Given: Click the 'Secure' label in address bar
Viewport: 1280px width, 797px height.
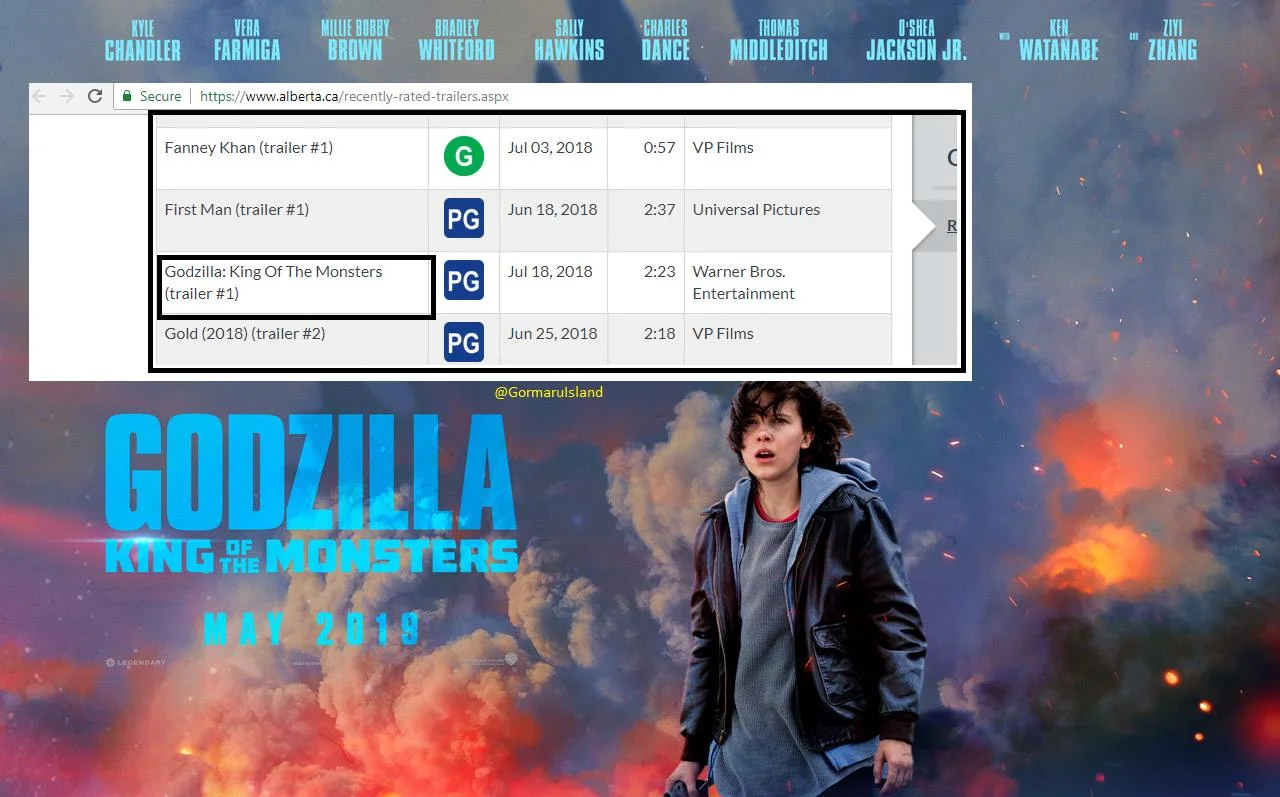Looking at the screenshot, I should (160, 97).
